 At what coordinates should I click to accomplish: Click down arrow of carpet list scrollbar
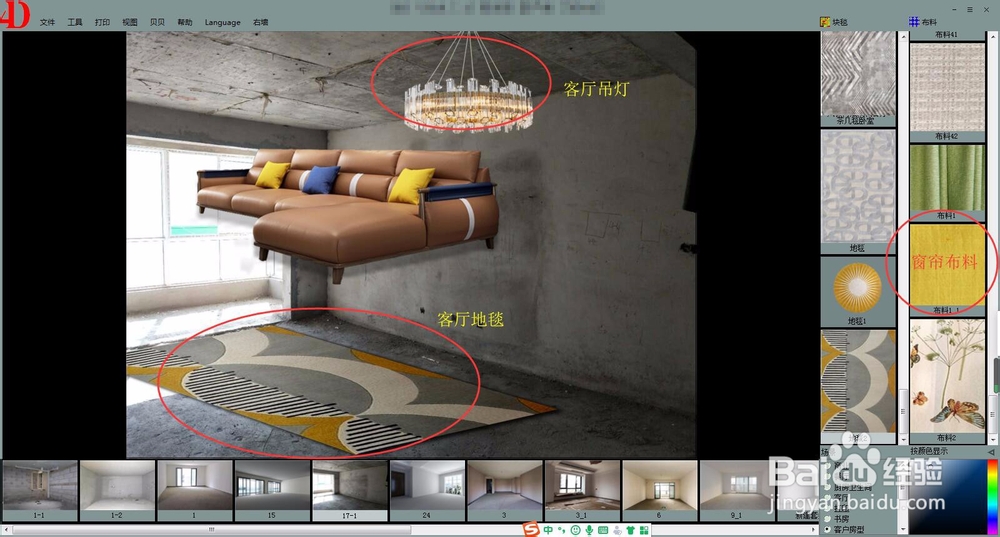[903, 439]
